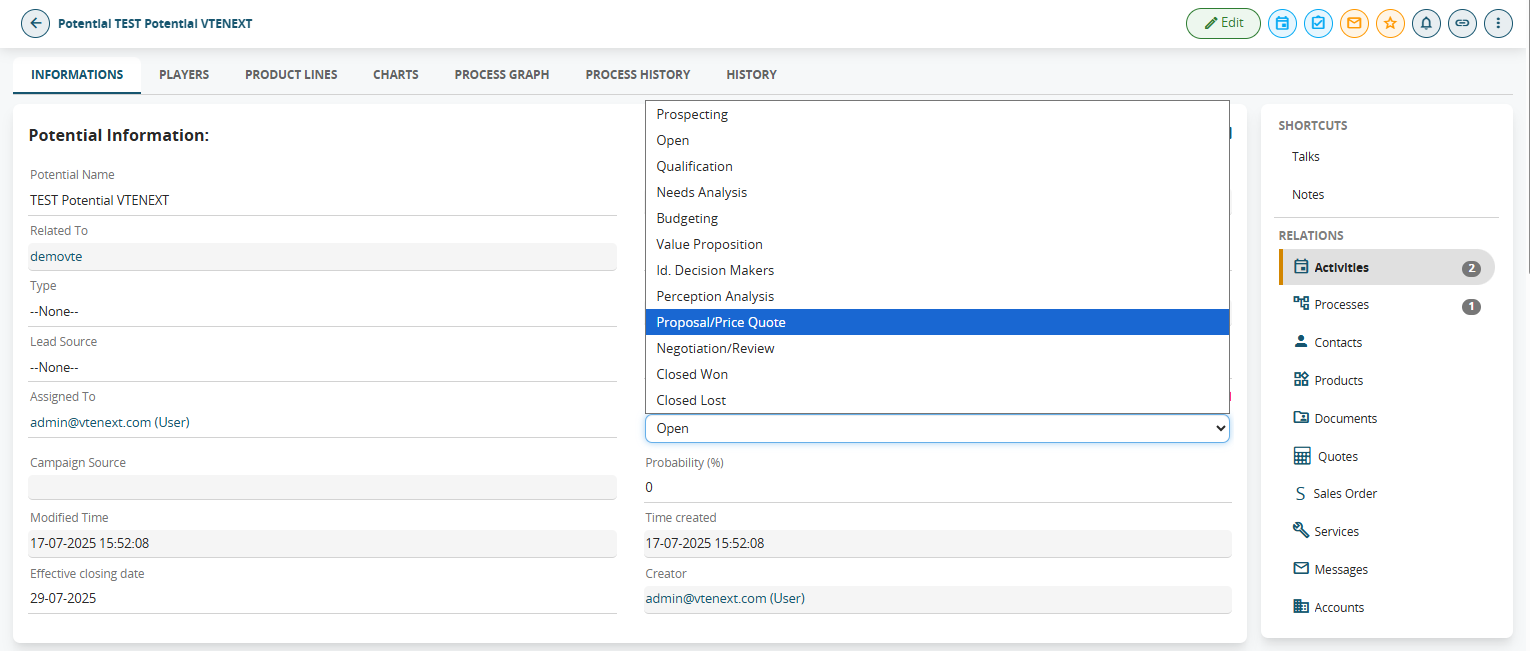Image resolution: width=1530 pixels, height=651 pixels.
Task: Open the Players tab
Action: coord(184,75)
